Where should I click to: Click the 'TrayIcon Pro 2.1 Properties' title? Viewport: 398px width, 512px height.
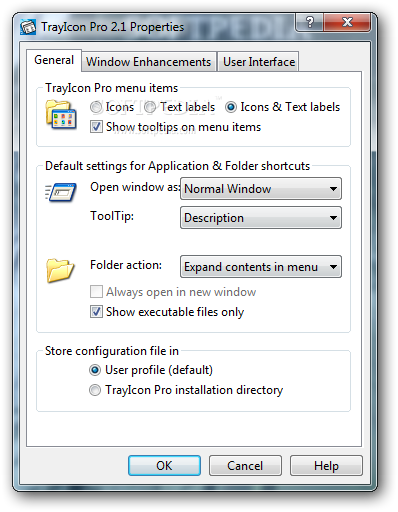pyautogui.click(x=112, y=27)
